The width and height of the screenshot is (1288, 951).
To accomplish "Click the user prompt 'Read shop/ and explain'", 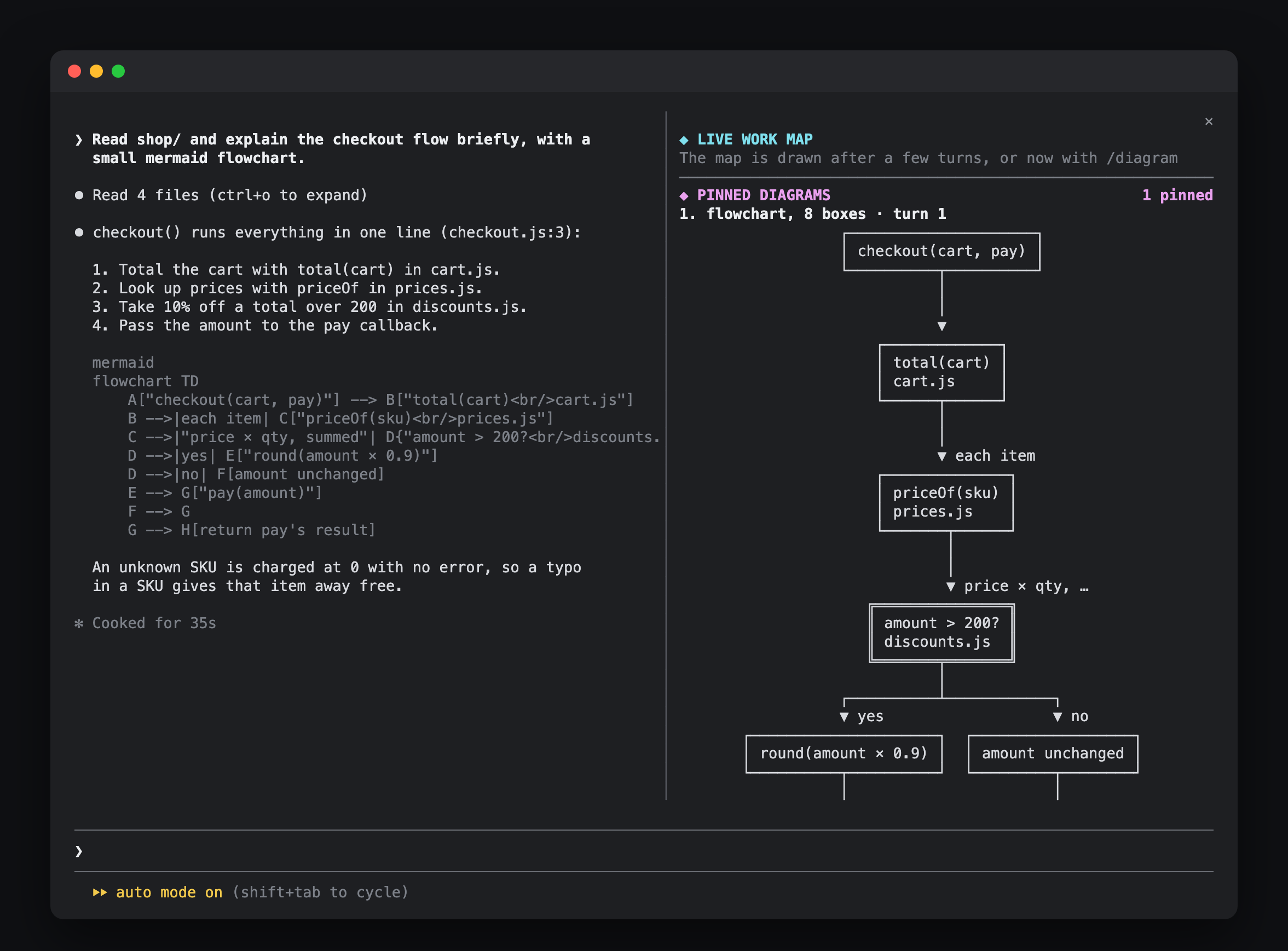I will coord(341,148).
